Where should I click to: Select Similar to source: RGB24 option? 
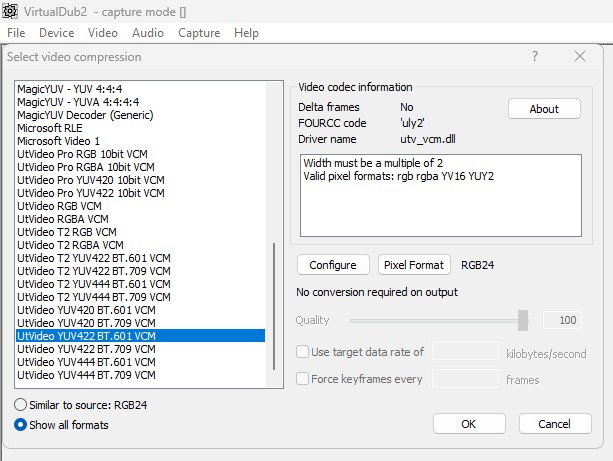click(x=21, y=404)
